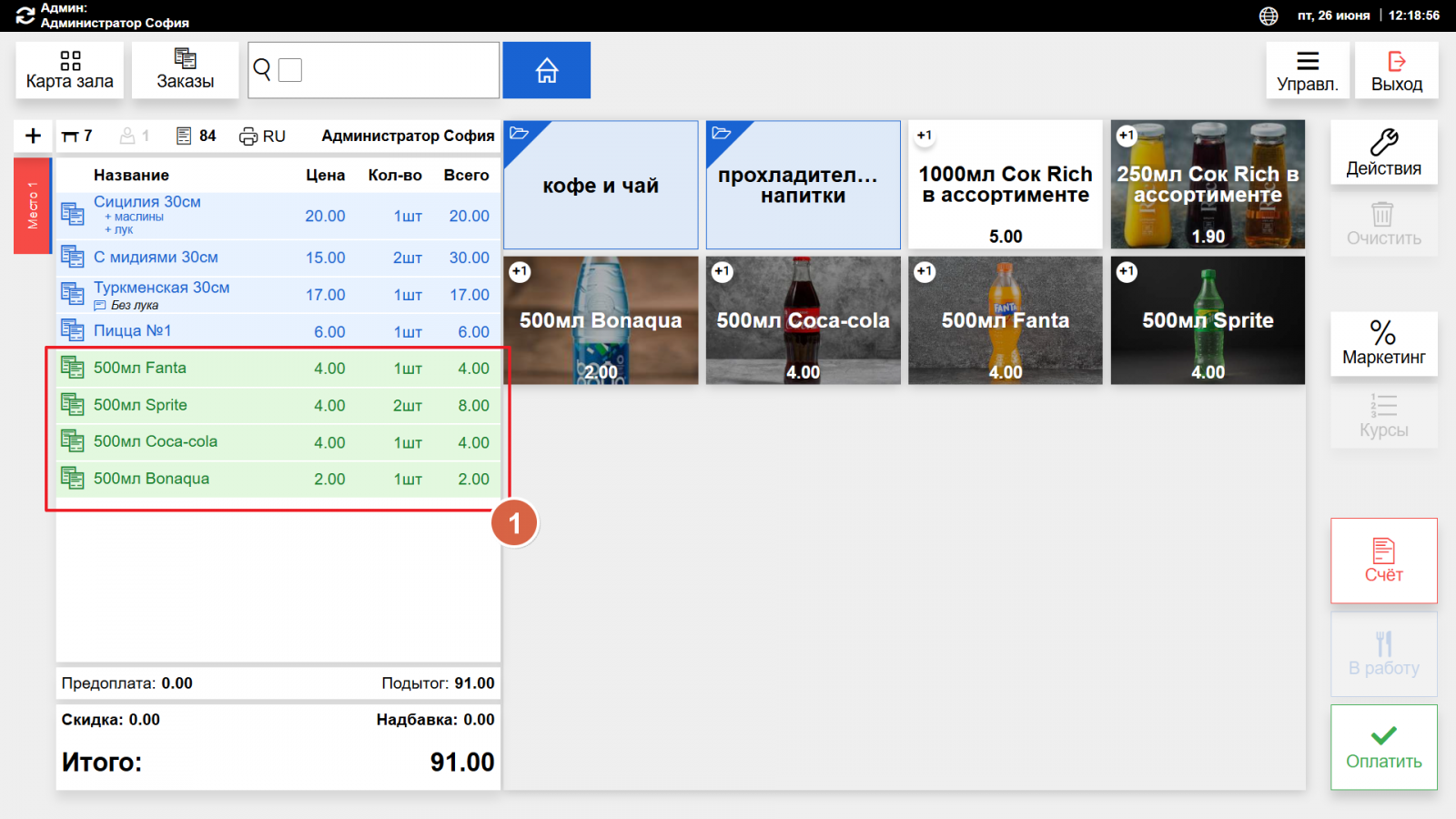Add new seat with plus icon
Screen dimensions: 1456x819
pos(34,136)
